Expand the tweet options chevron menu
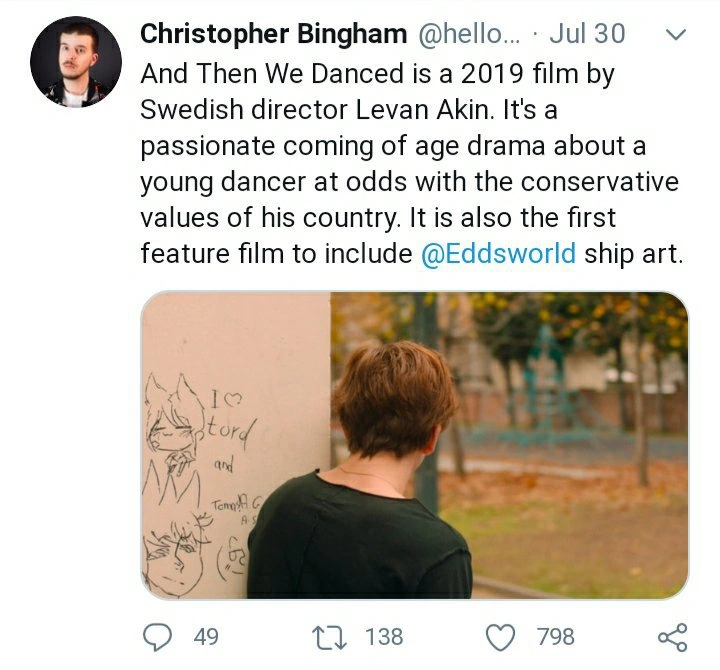This screenshot has width=720, height=670. [x=676, y=34]
